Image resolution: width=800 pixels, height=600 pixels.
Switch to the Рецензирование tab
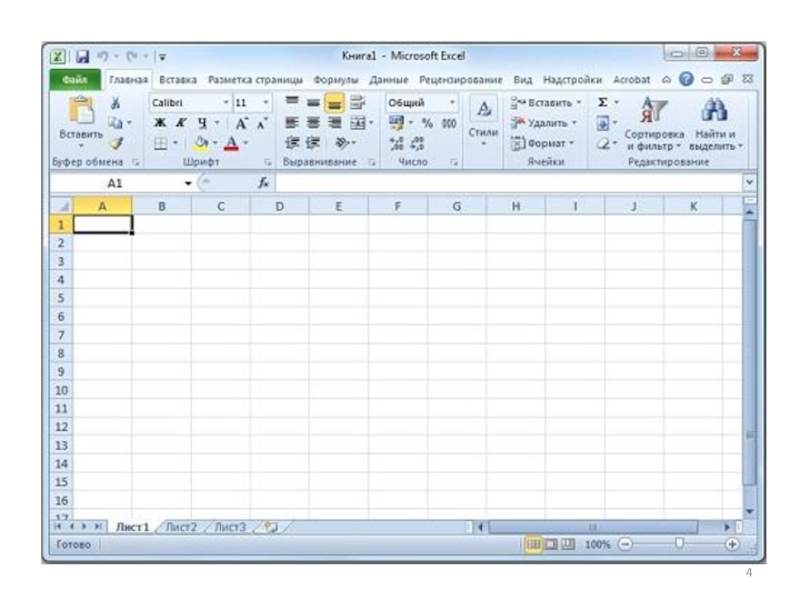(461, 80)
